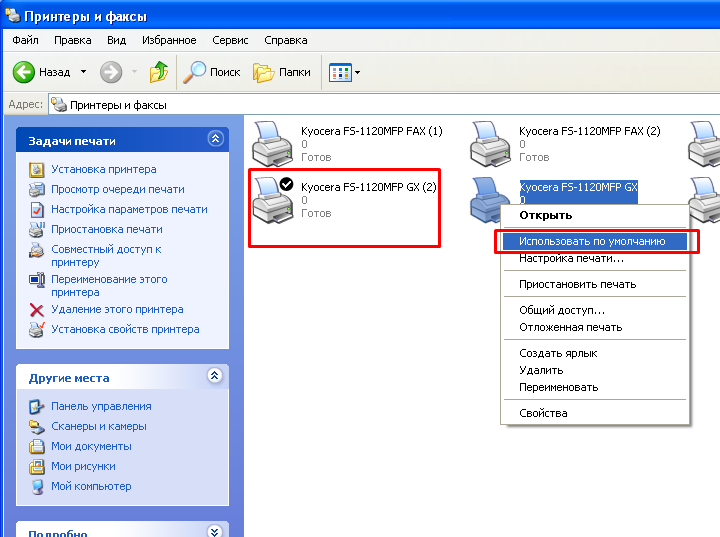Collapse the Задачи печати panel
This screenshot has height=537, width=720.
(x=215, y=139)
